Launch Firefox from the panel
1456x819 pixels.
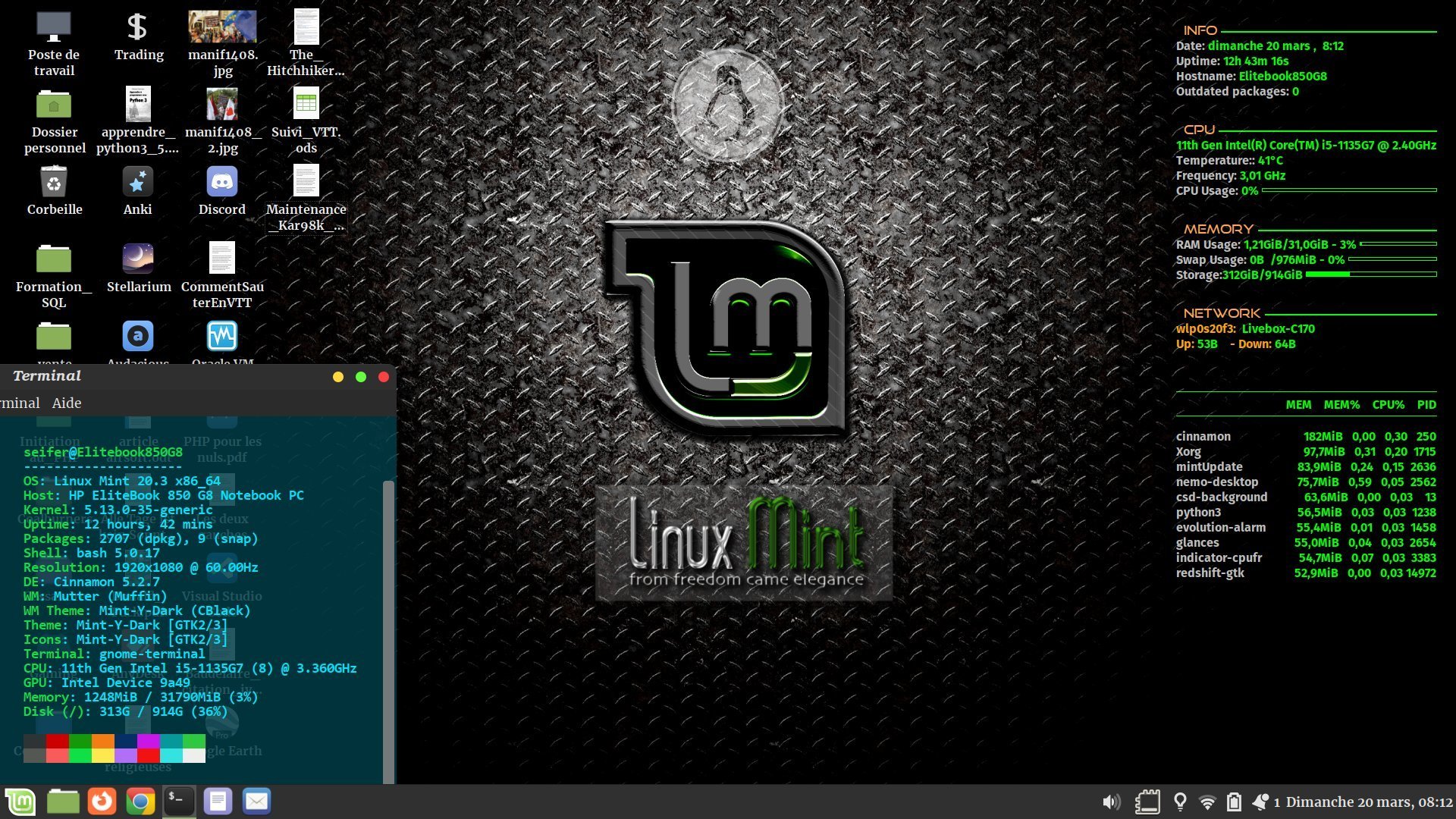pos(102,802)
